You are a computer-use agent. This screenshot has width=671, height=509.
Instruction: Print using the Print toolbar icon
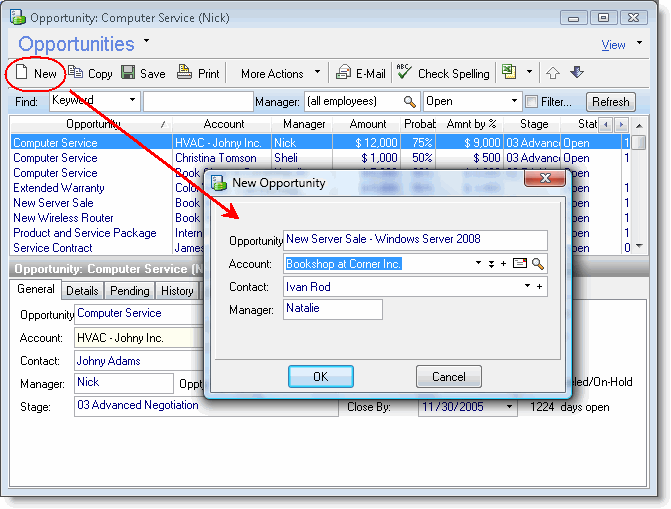pos(198,73)
